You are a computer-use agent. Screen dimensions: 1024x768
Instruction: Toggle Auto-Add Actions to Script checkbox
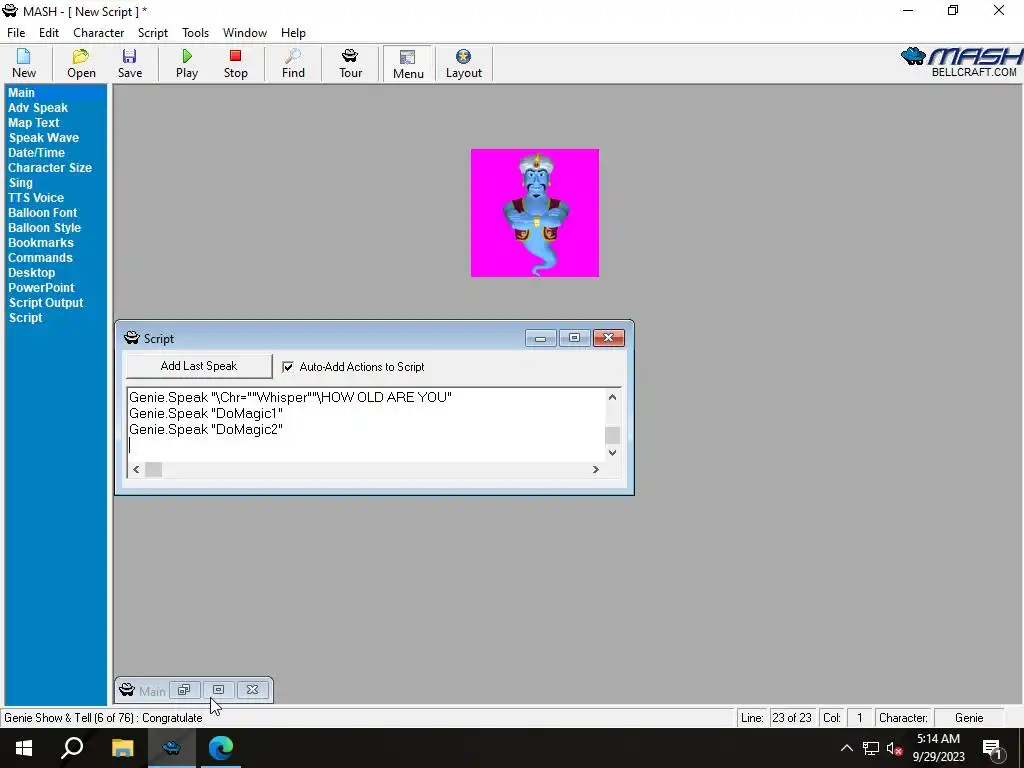288,367
